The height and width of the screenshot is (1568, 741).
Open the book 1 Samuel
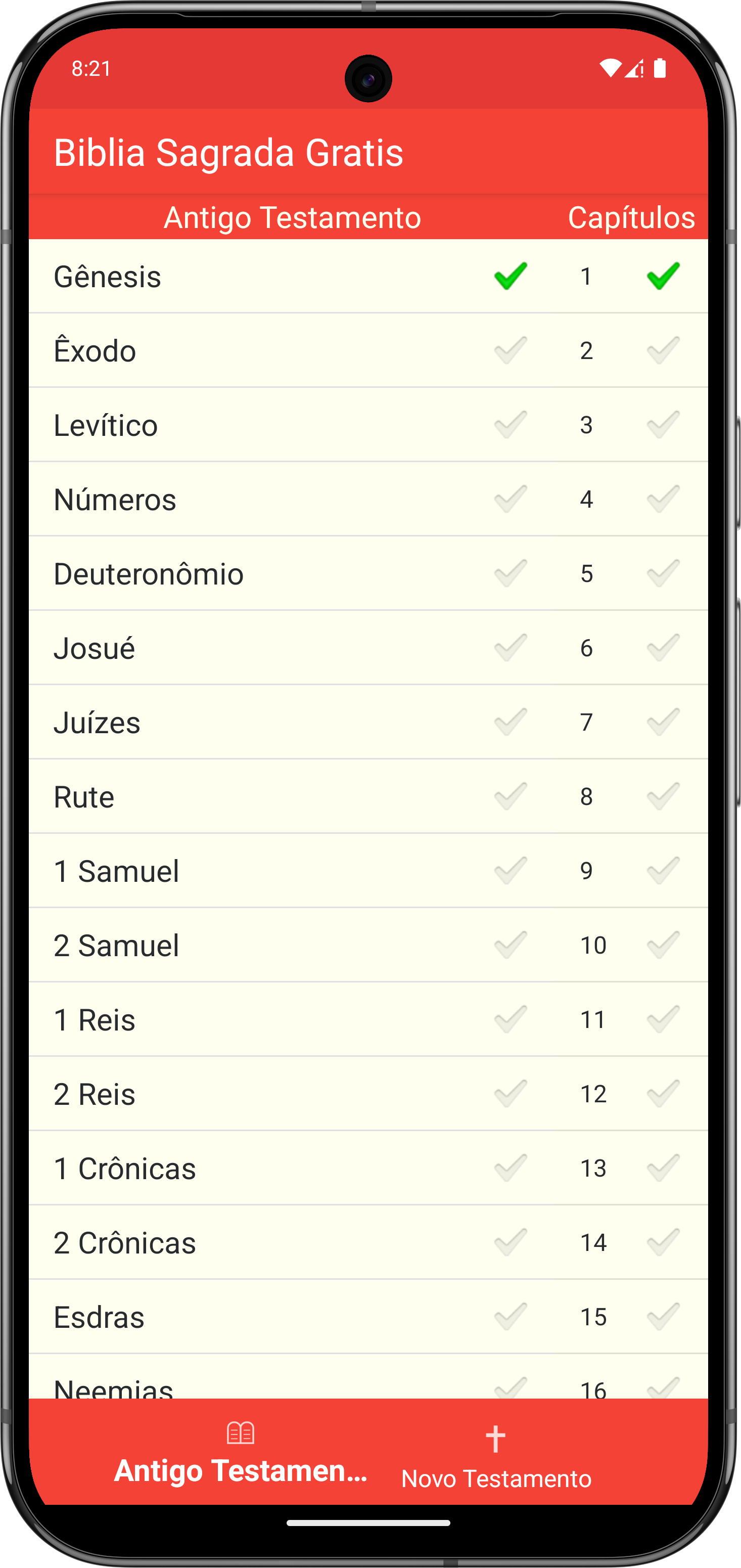[116, 871]
